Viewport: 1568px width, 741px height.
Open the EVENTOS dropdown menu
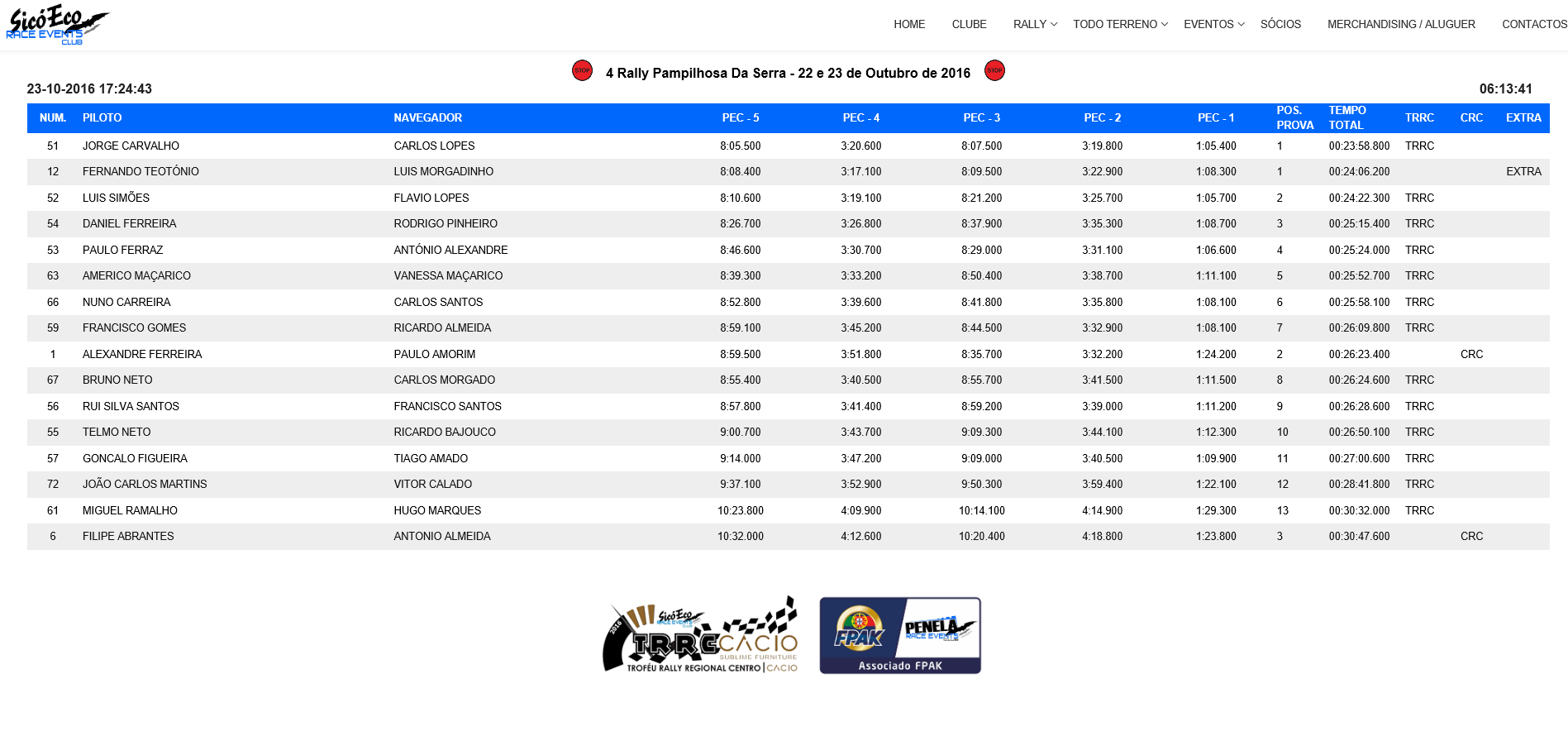pos(1213,25)
